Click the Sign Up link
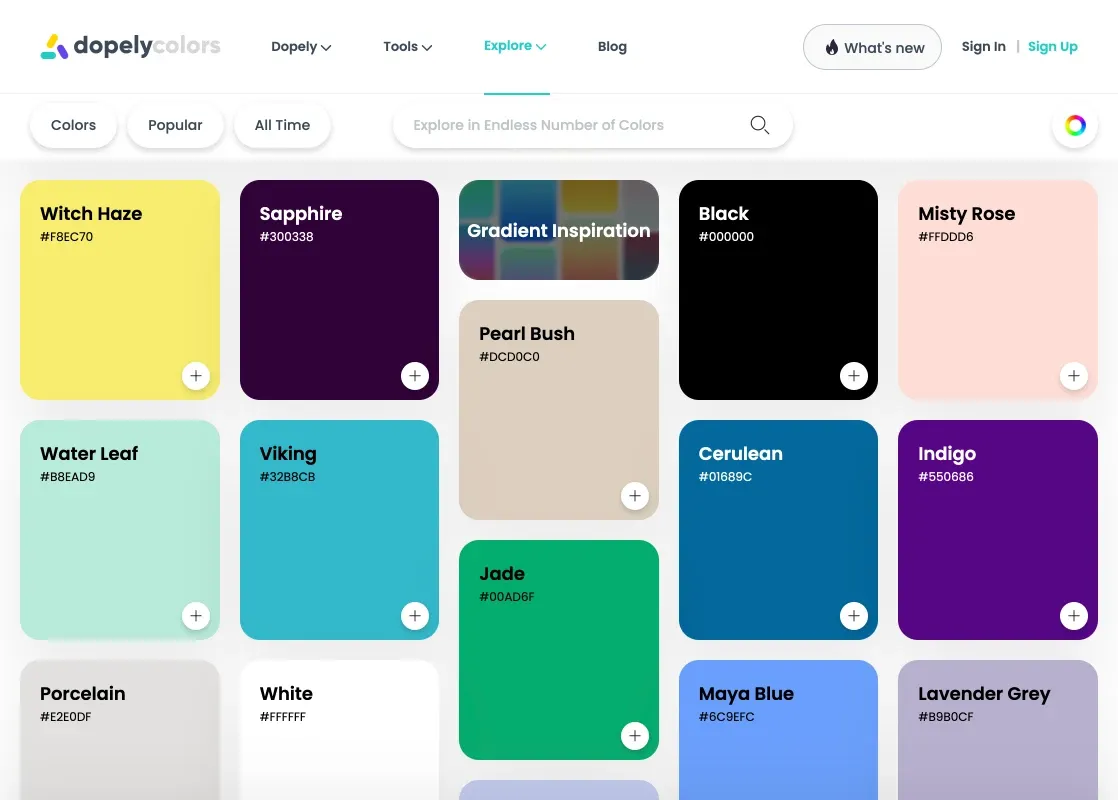 [x=1052, y=47]
